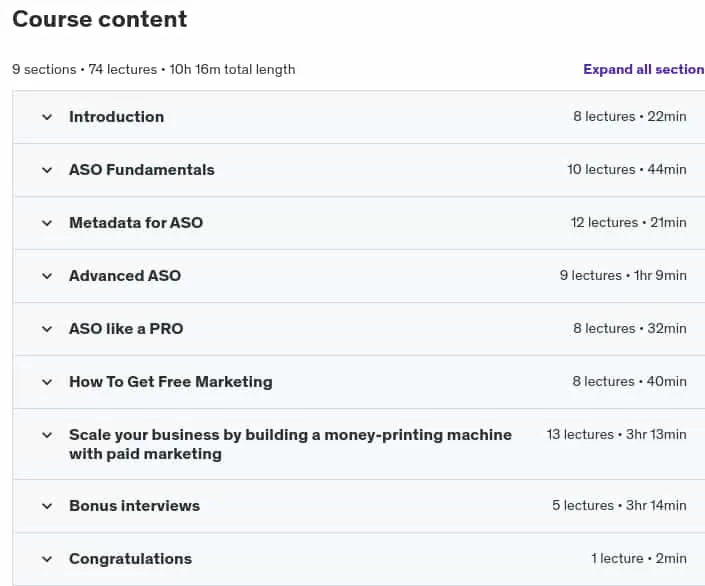This screenshot has height=586, width=705.
Task: Expand the Bonus interviews chevron
Action: coord(47,506)
